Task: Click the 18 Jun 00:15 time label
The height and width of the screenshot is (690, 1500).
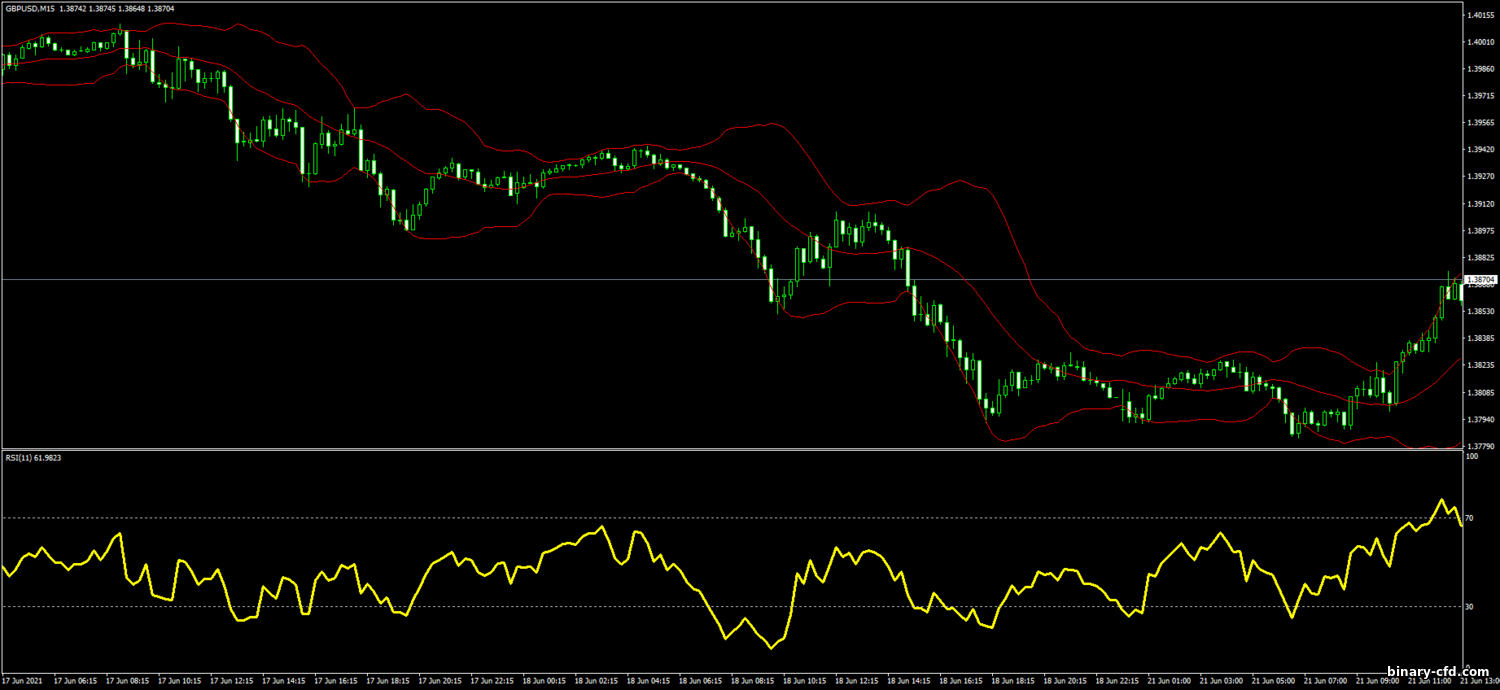Action: pyautogui.click(x=545, y=681)
